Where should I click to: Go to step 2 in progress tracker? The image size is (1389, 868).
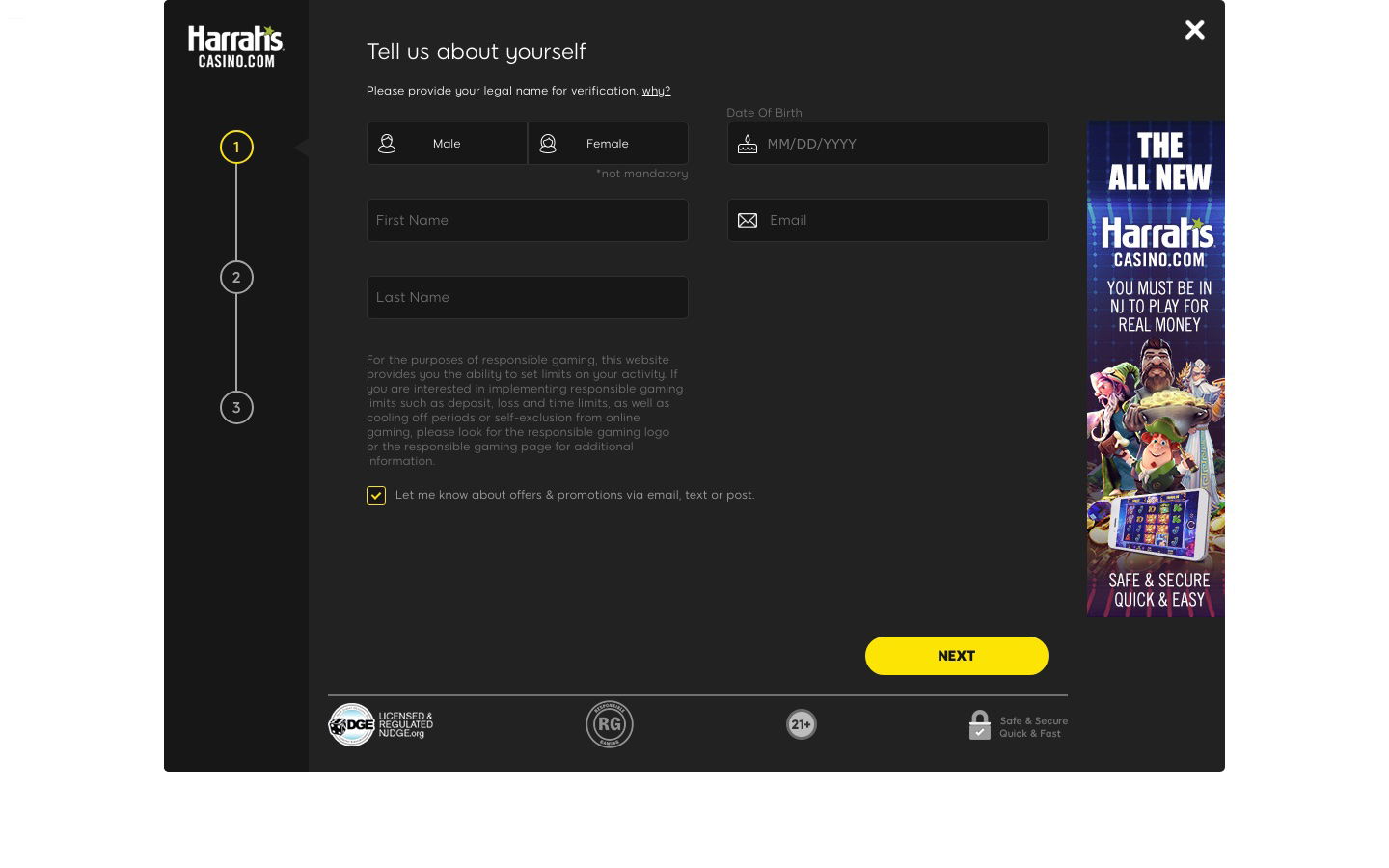236,277
